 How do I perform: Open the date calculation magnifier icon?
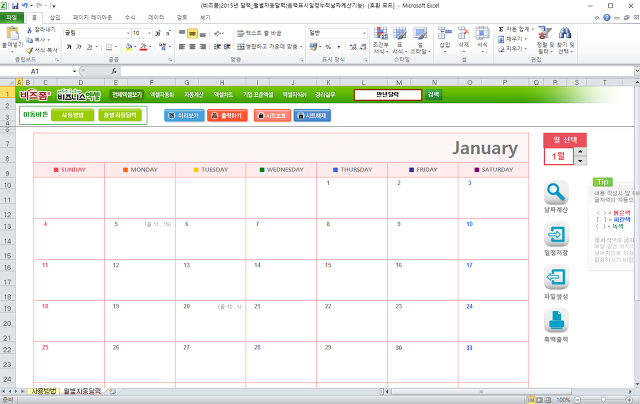556,193
